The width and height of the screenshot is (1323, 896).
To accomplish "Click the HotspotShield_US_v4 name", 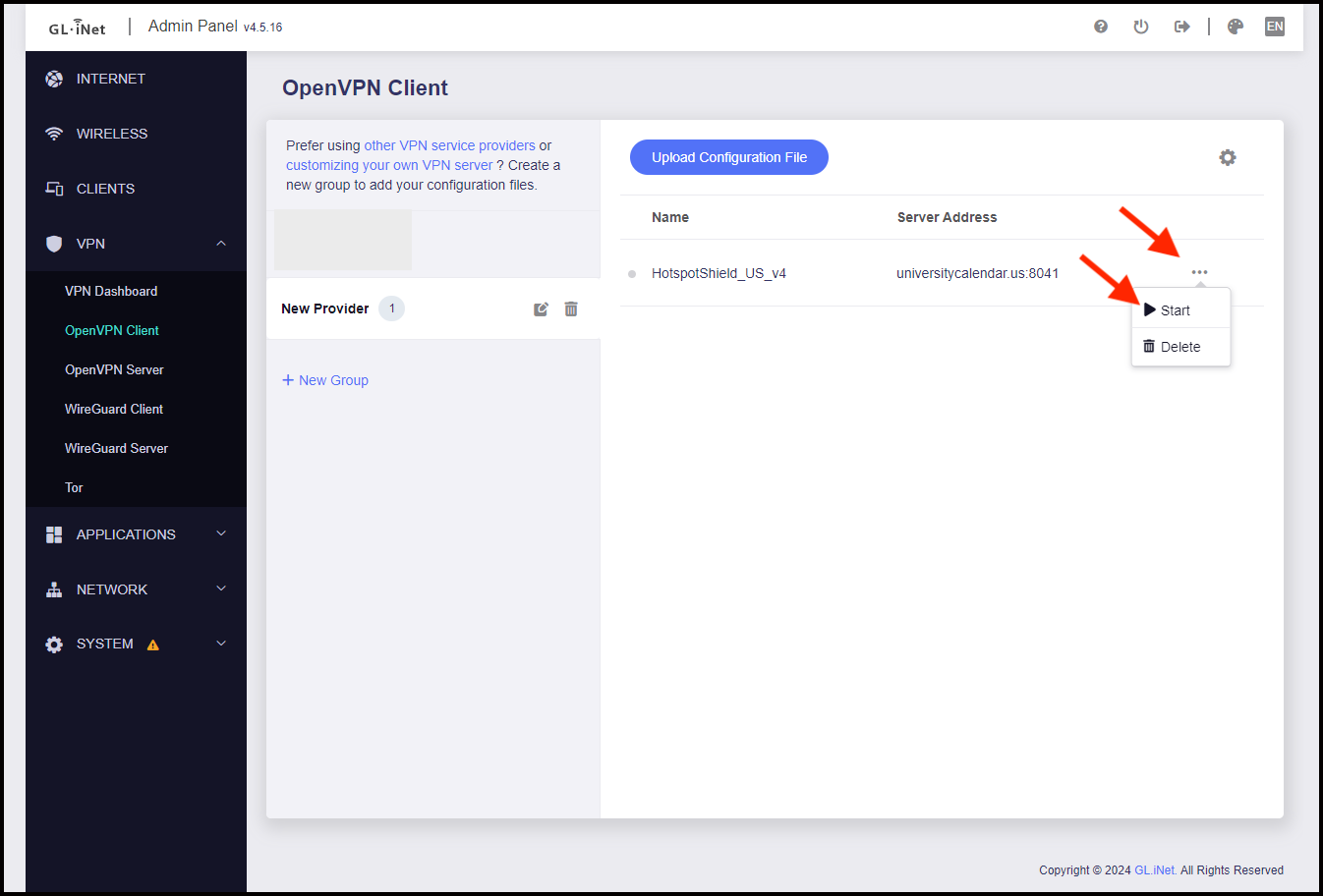I will click(719, 273).
